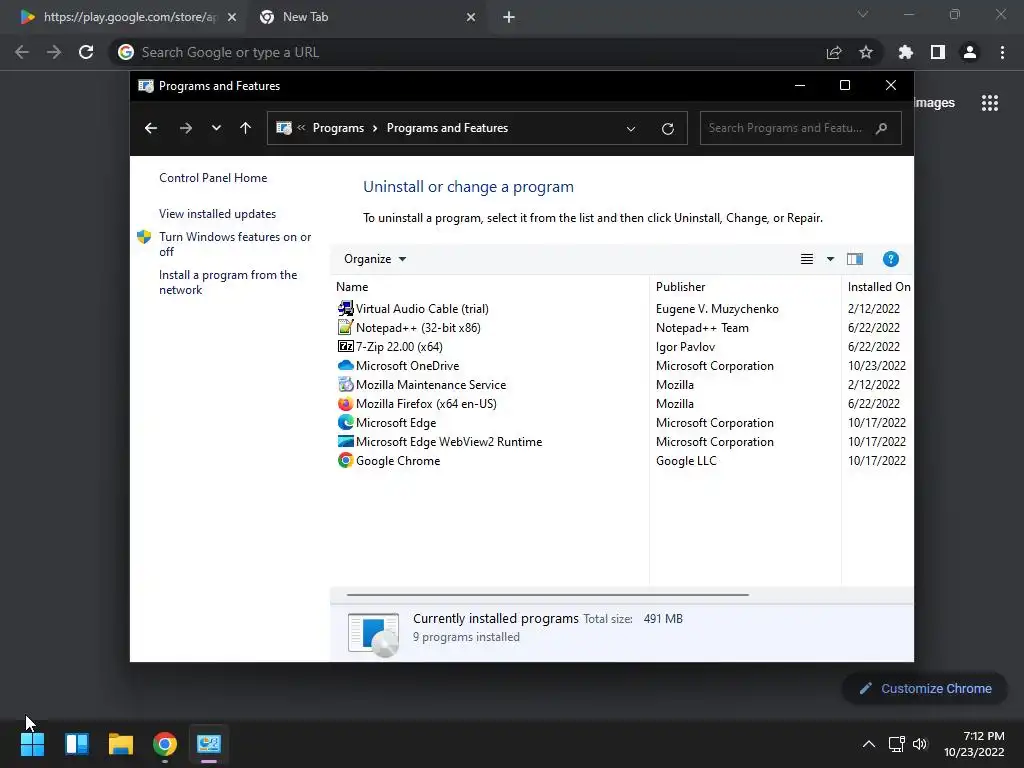This screenshot has height=768, width=1024.
Task: Open Control Panel Home link
Action: pos(213,178)
